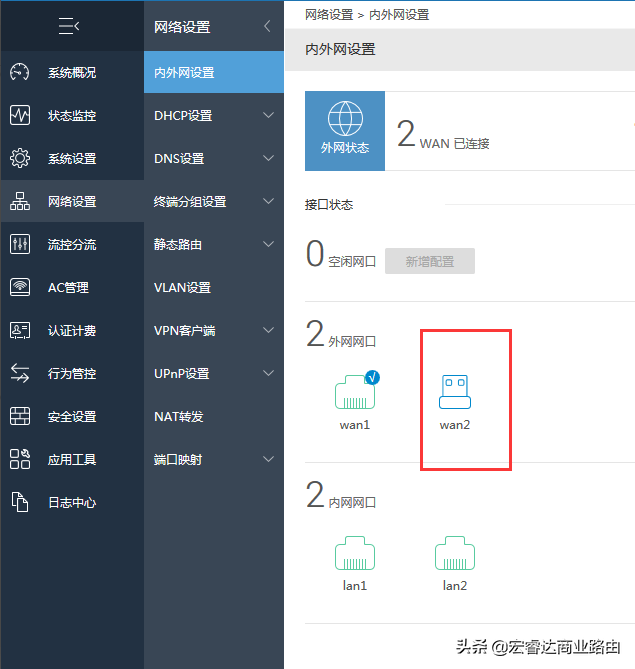Screen dimensions: 635x669
Task: Click the 网络设置 submenu panel title
Action: (x=182, y=27)
